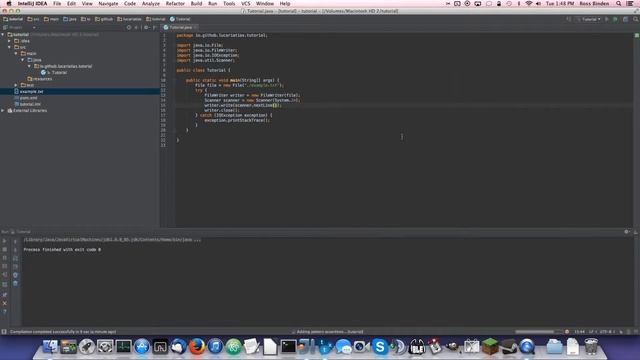Click the Make Project icon in top toolbar
640x360 pixels.
(569, 19)
